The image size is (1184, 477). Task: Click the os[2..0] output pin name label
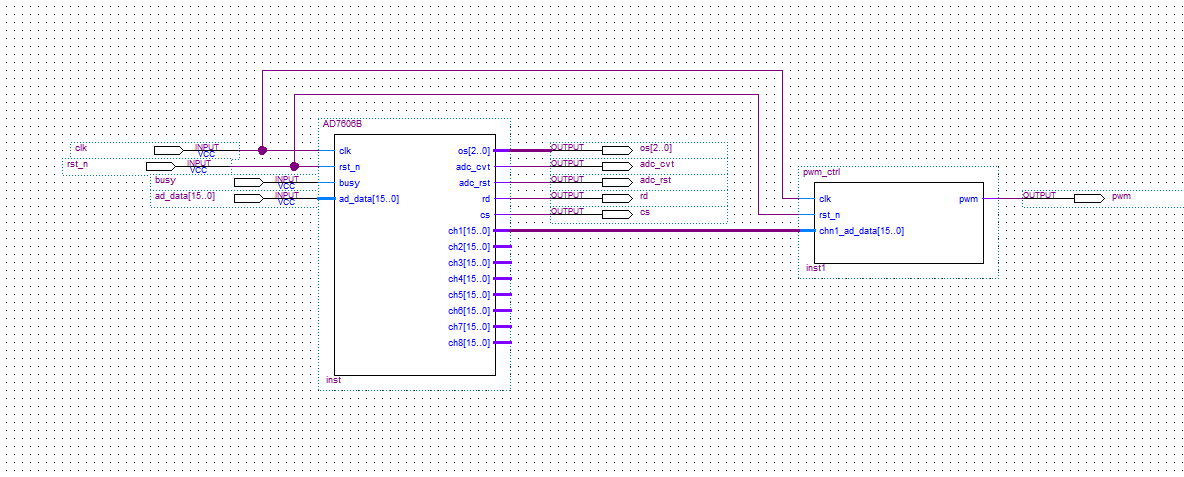click(655, 148)
